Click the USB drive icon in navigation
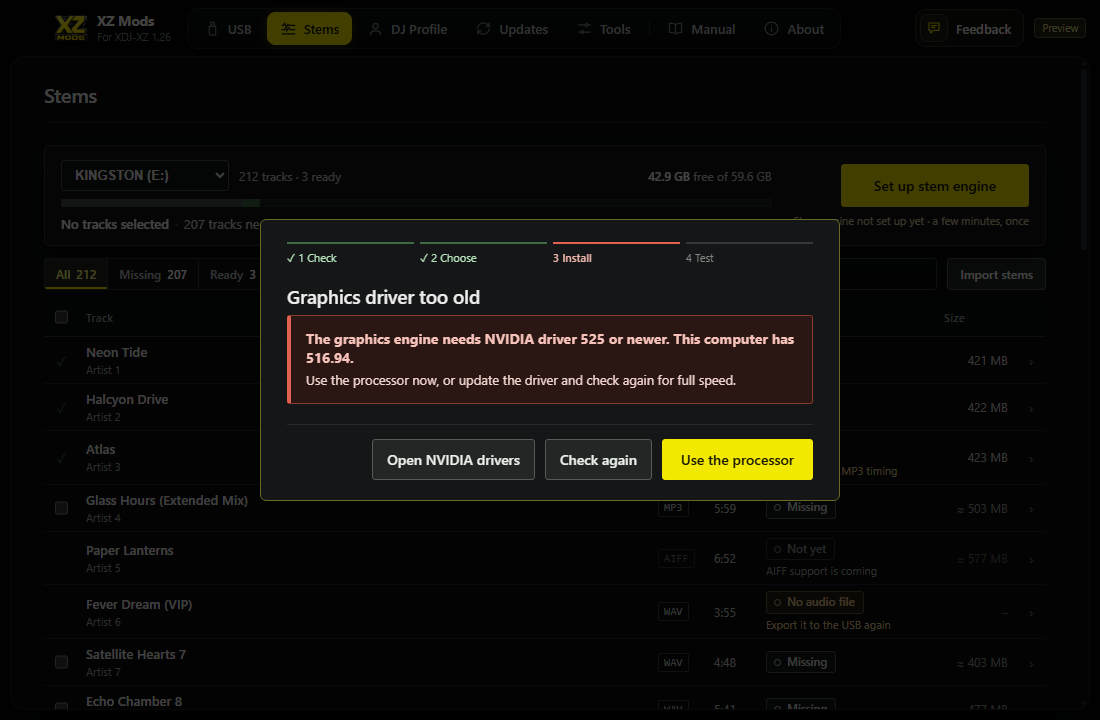The height and width of the screenshot is (720, 1100). (213, 29)
